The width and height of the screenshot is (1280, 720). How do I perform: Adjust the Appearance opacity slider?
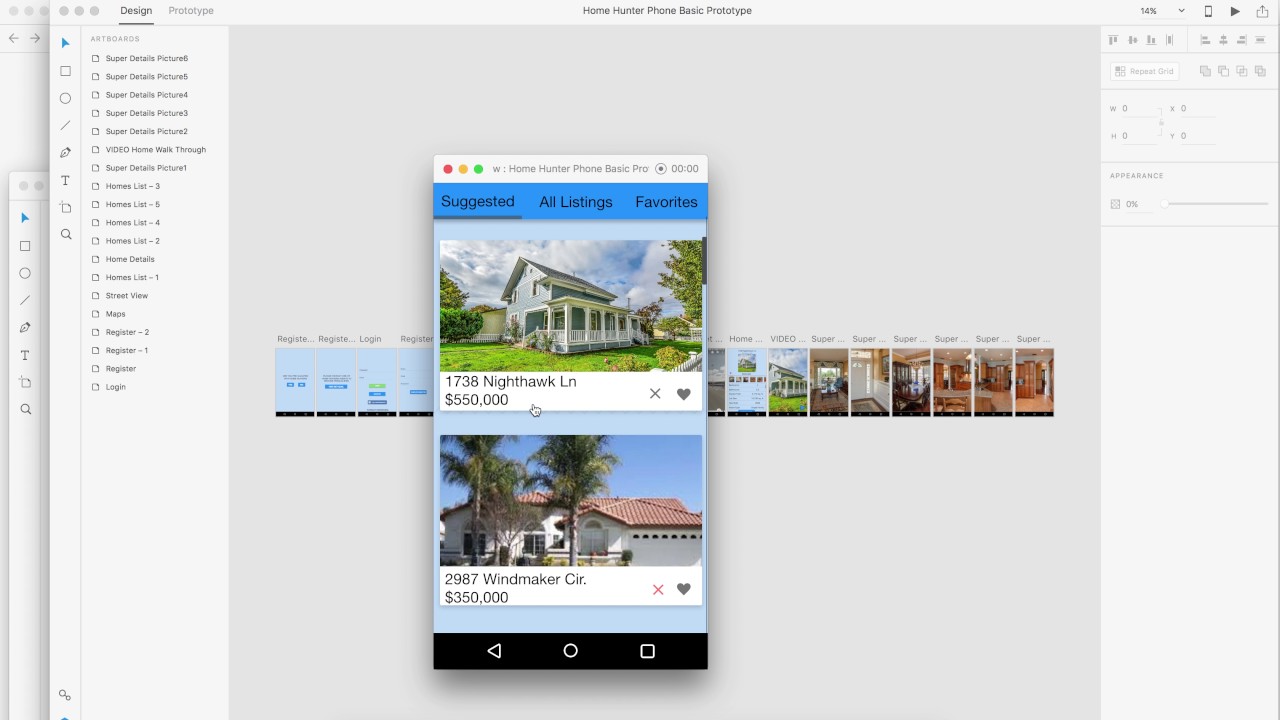1216,204
